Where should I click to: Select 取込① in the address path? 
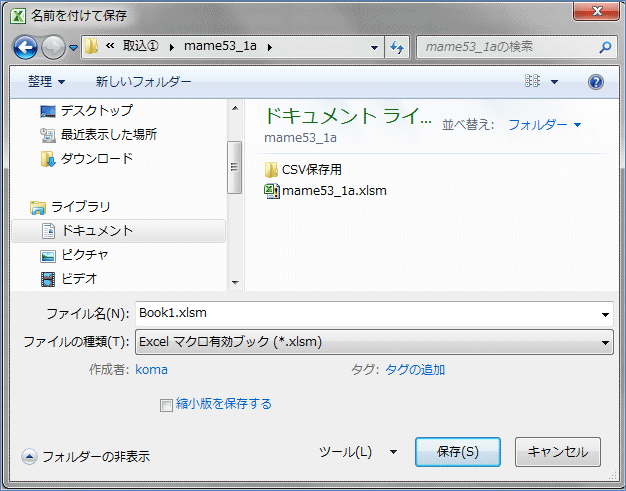tap(140, 46)
